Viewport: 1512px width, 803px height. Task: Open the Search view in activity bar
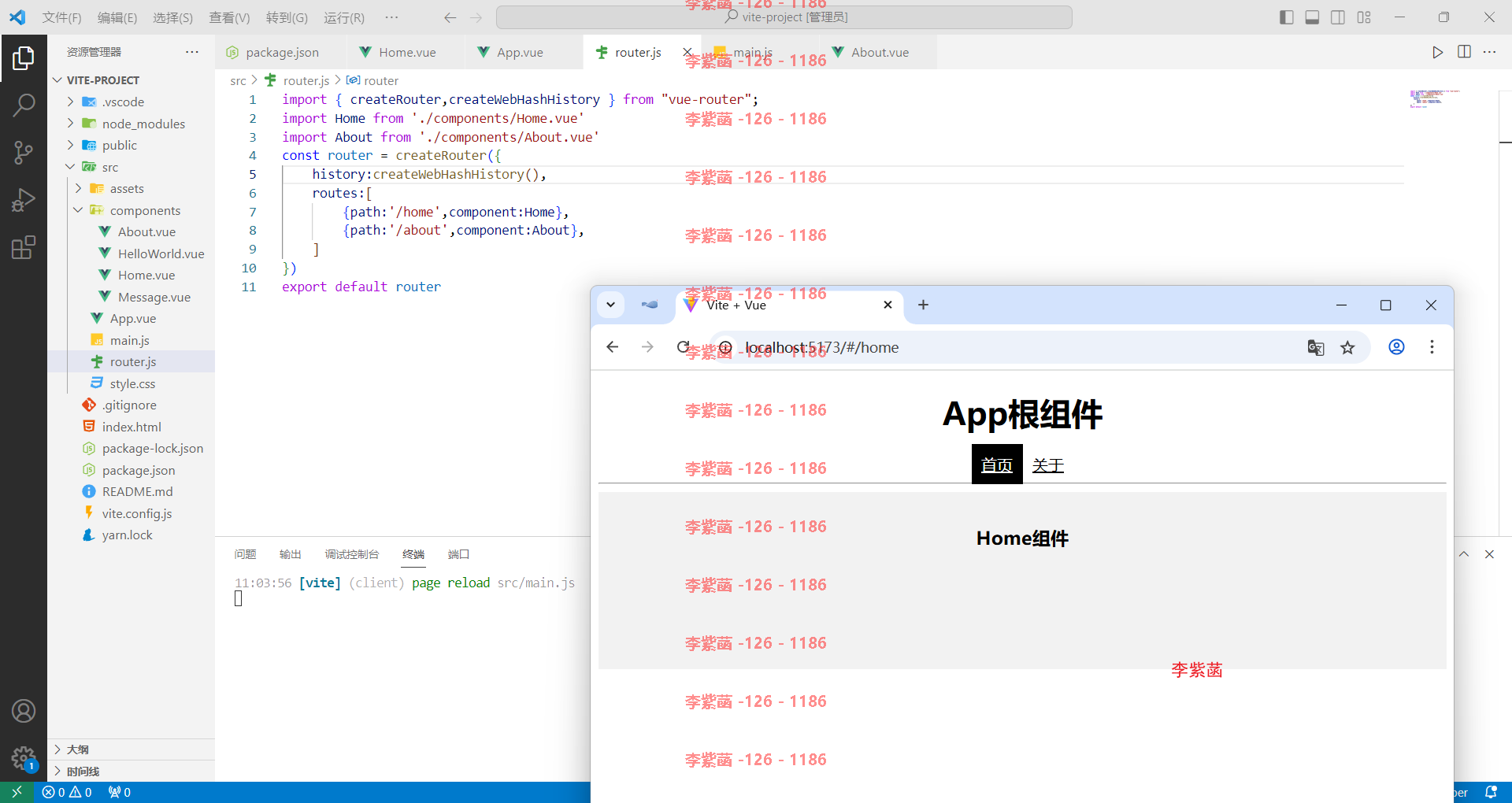24,105
